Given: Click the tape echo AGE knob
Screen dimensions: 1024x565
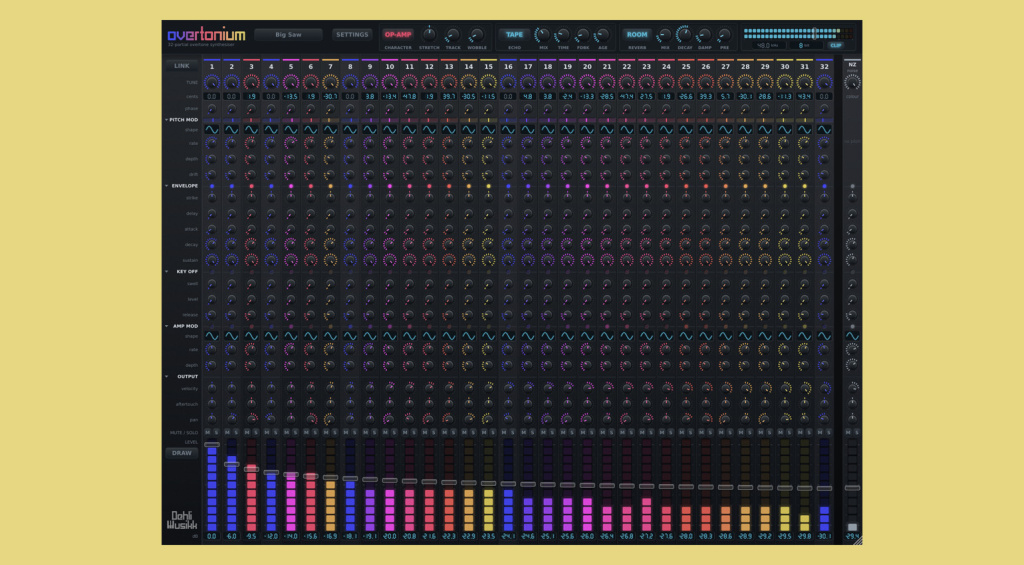Looking at the screenshot, I should (x=603, y=35).
